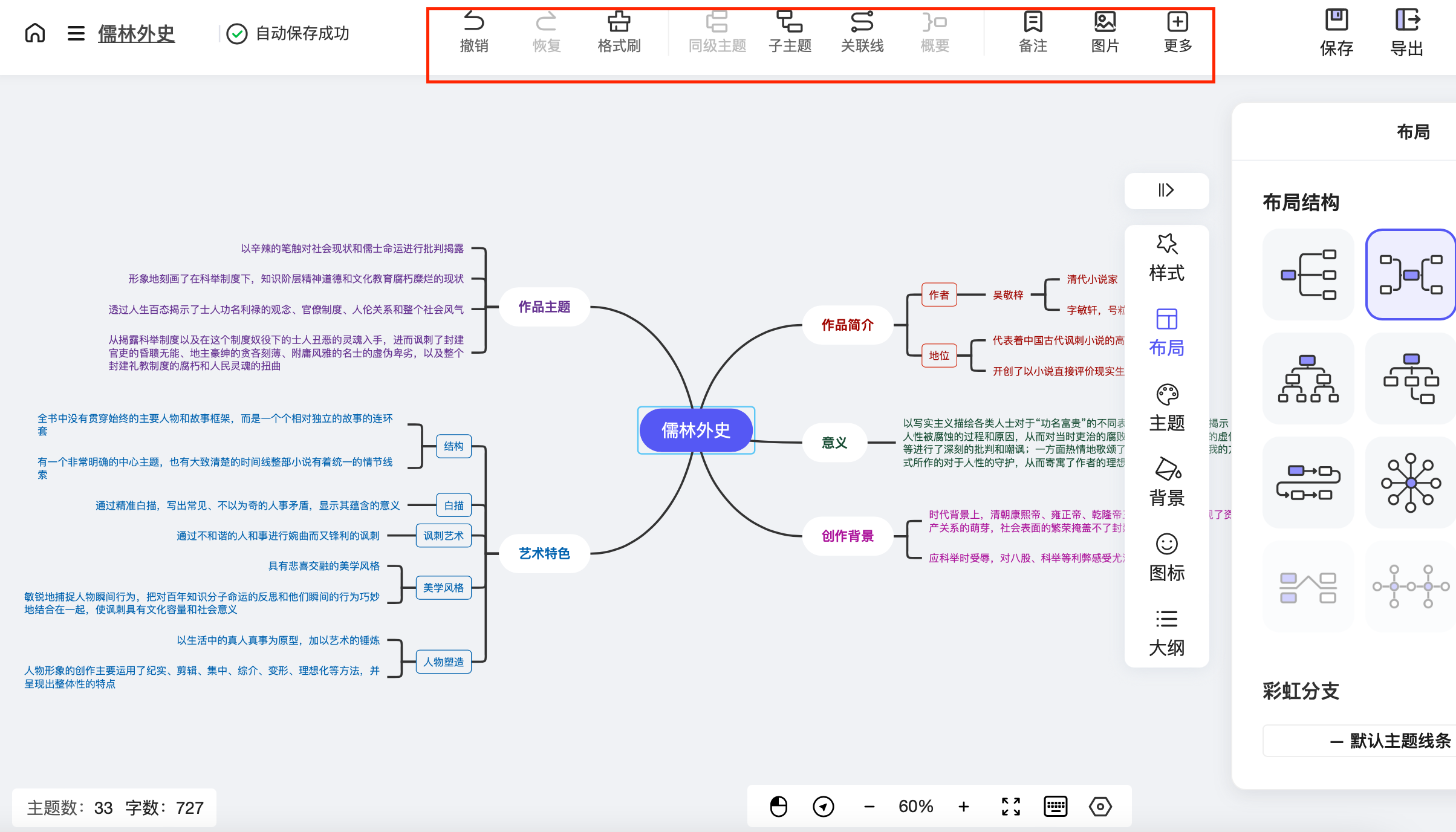This screenshot has width=1456, height=832.
Task: Select the 清代小说家 node
Action: (1092, 279)
